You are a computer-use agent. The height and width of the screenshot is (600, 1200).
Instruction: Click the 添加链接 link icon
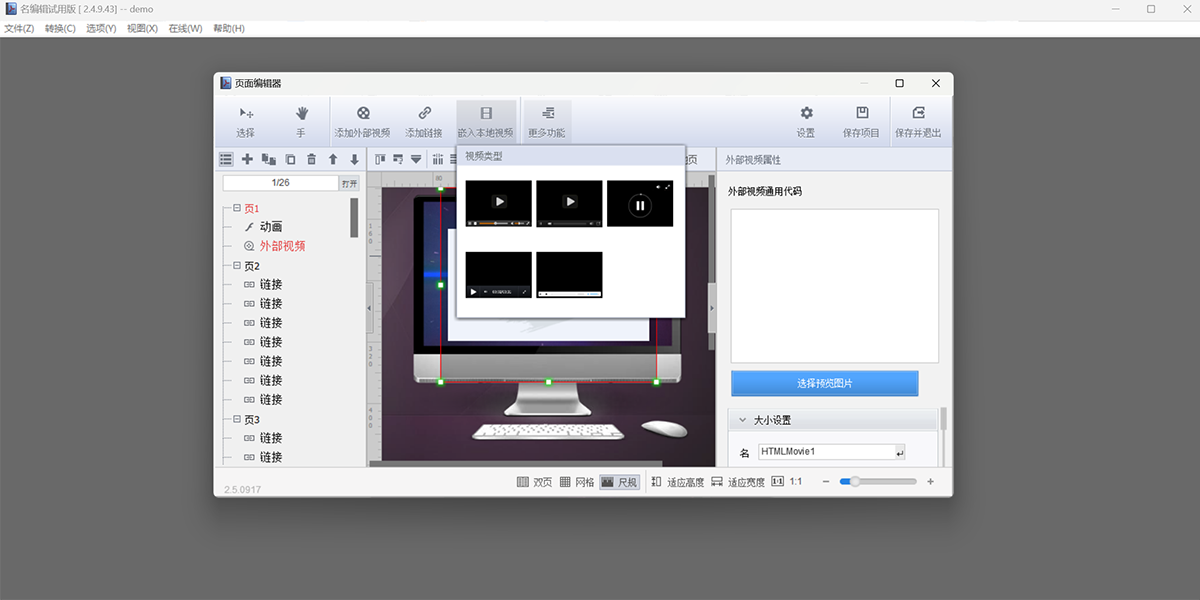pyautogui.click(x=424, y=114)
